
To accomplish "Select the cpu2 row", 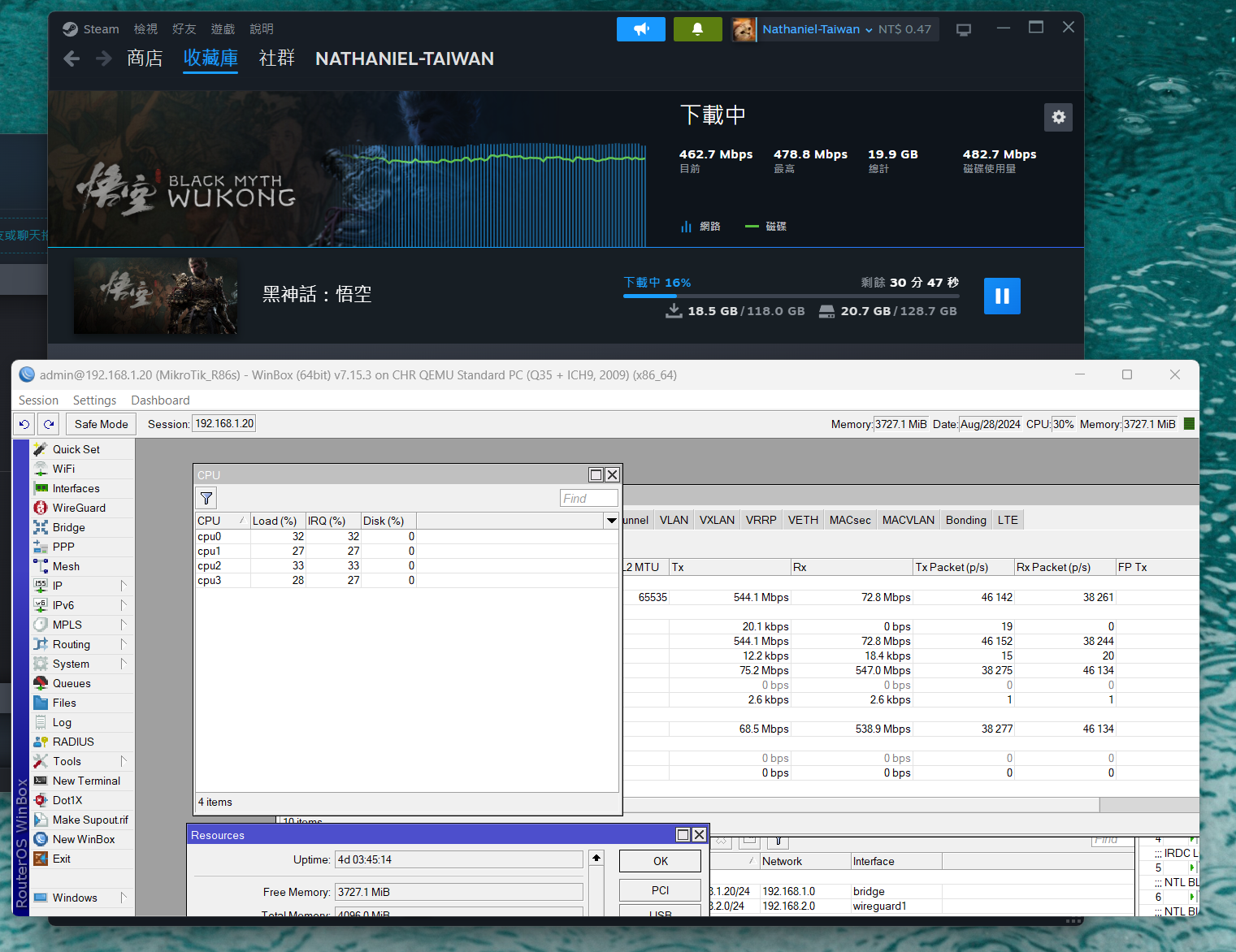I will pyautogui.click(x=406, y=565).
